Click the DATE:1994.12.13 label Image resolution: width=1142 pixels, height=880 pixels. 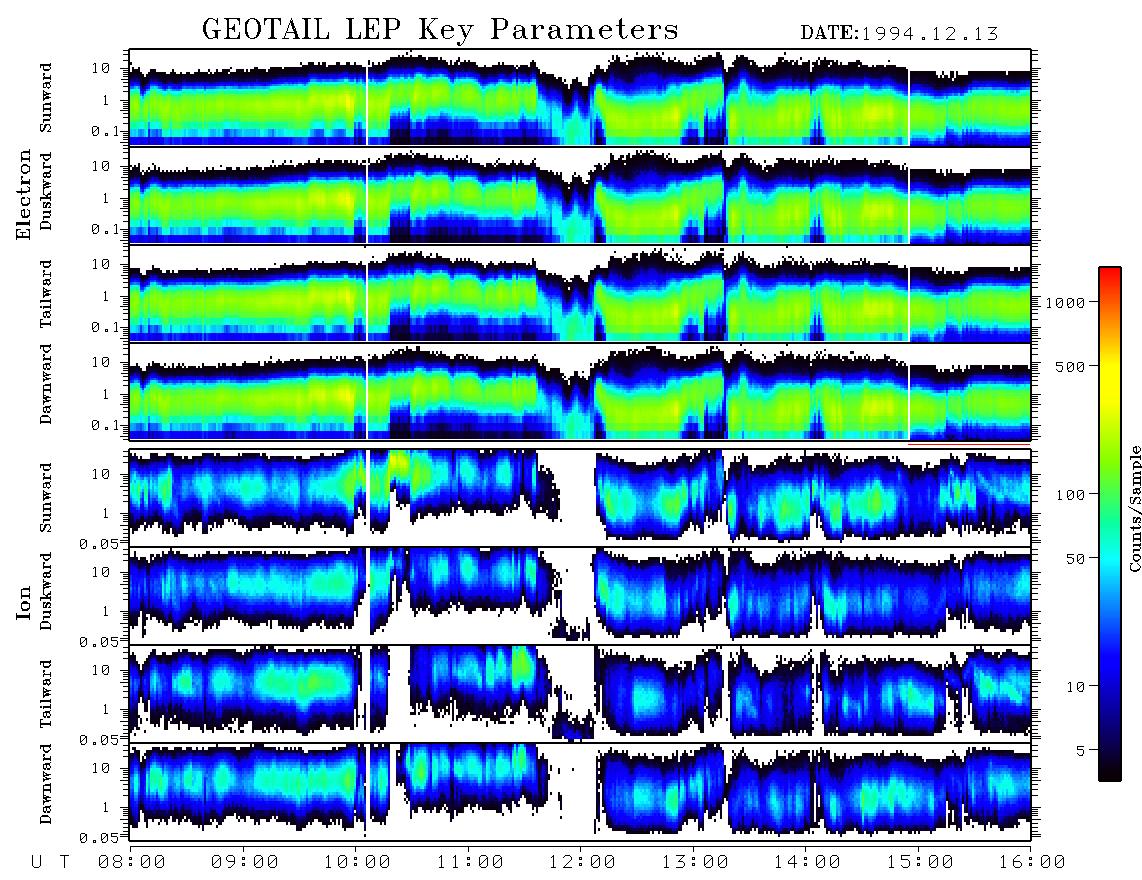pos(899,33)
